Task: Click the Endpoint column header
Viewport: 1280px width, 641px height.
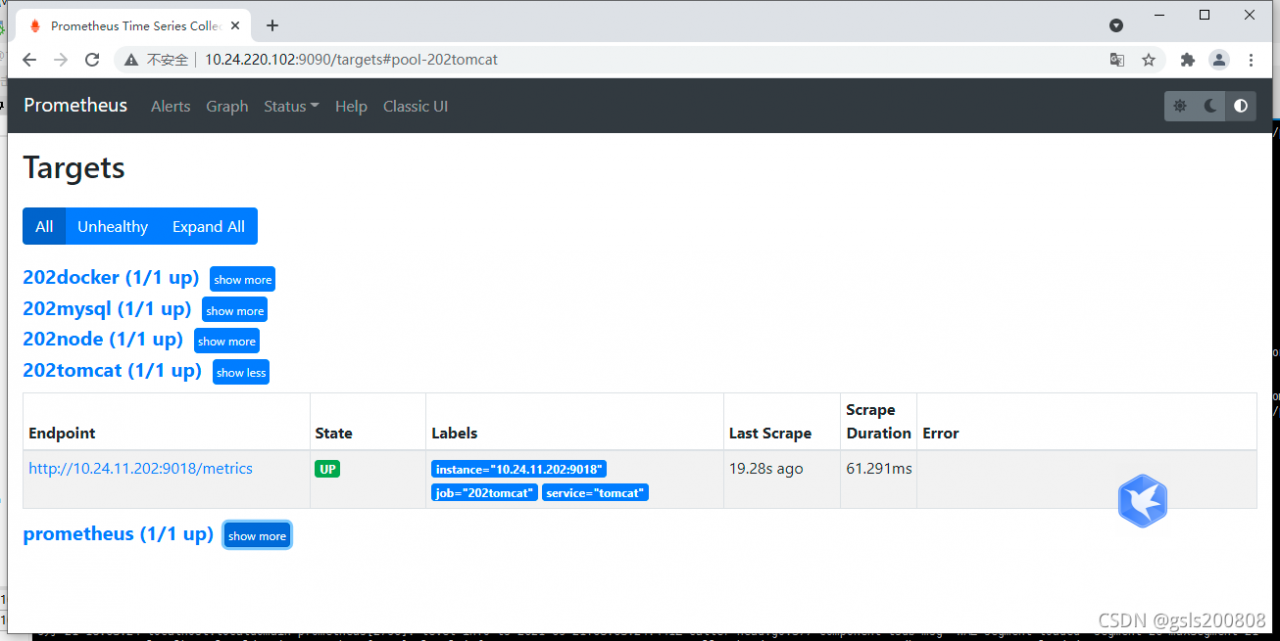Action: click(x=62, y=433)
